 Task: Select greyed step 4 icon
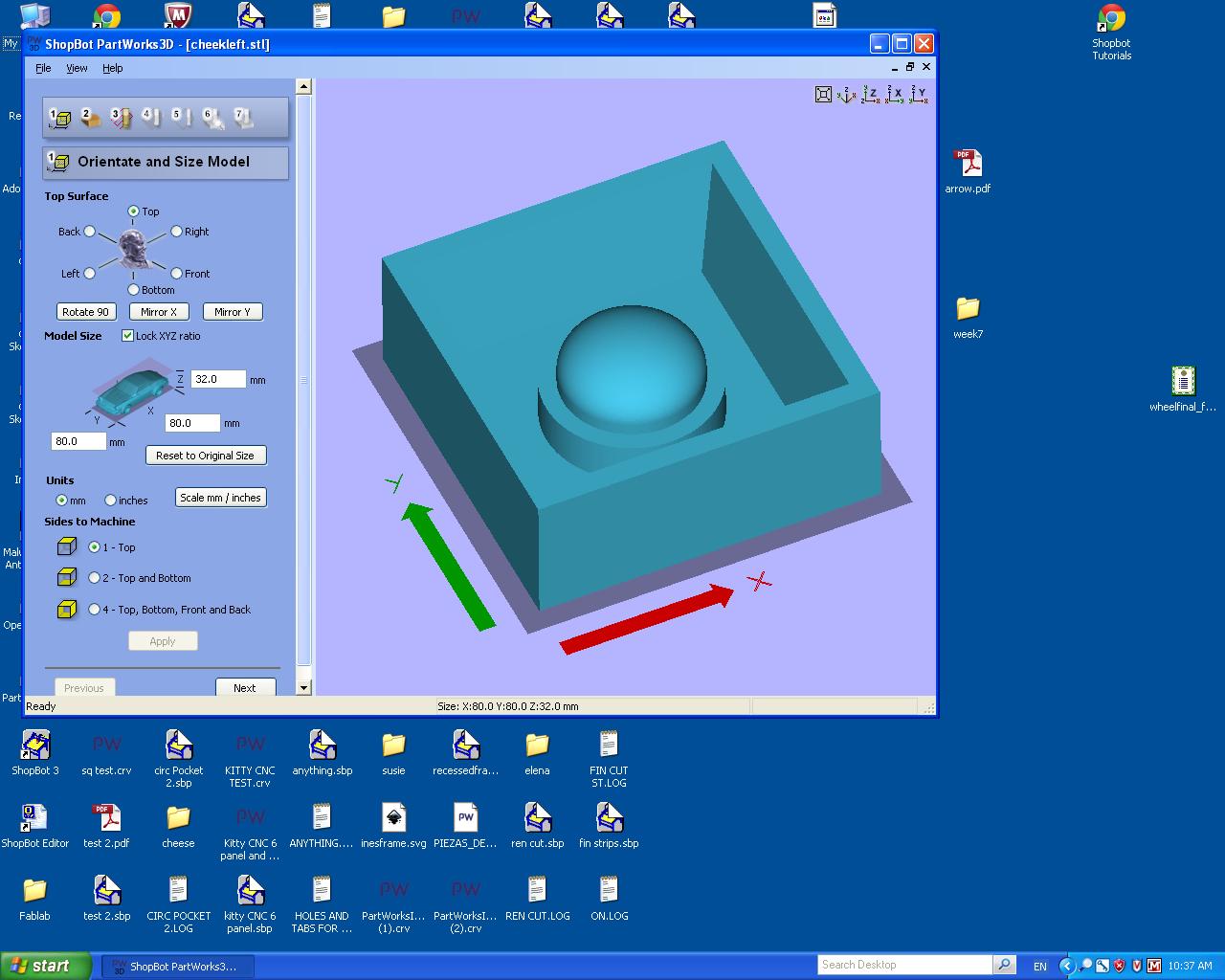151,118
